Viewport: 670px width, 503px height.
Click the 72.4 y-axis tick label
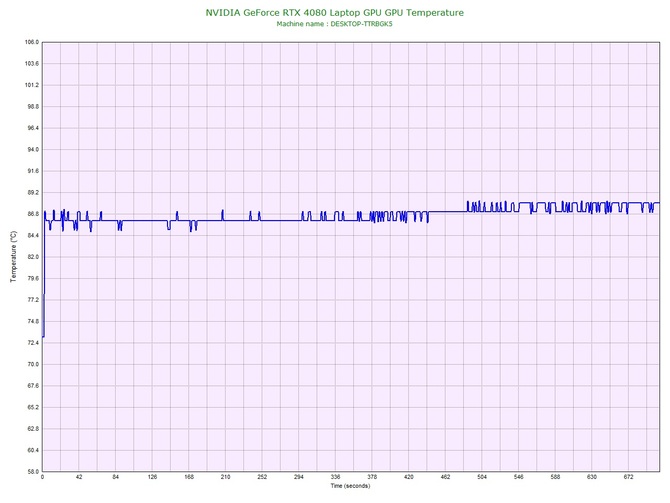point(33,343)
